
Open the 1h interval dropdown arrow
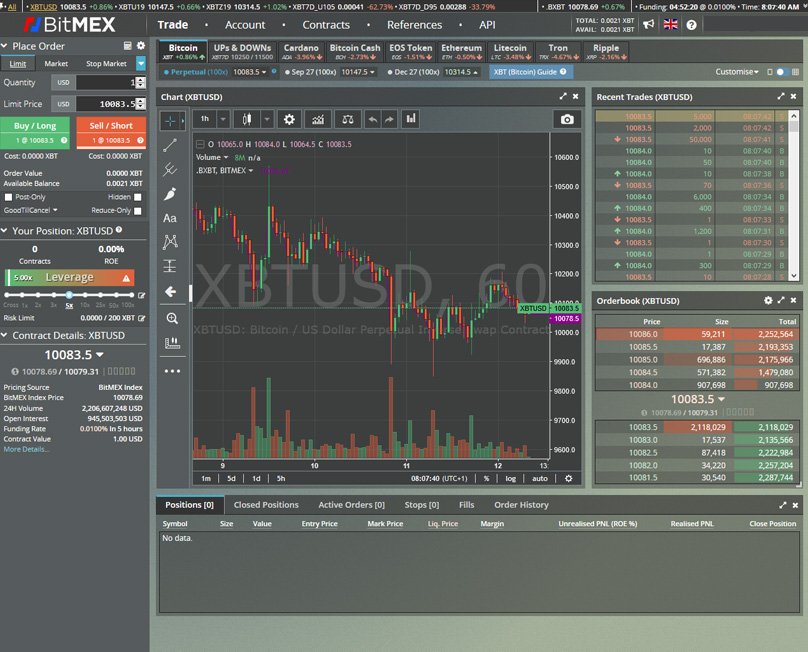223,120
